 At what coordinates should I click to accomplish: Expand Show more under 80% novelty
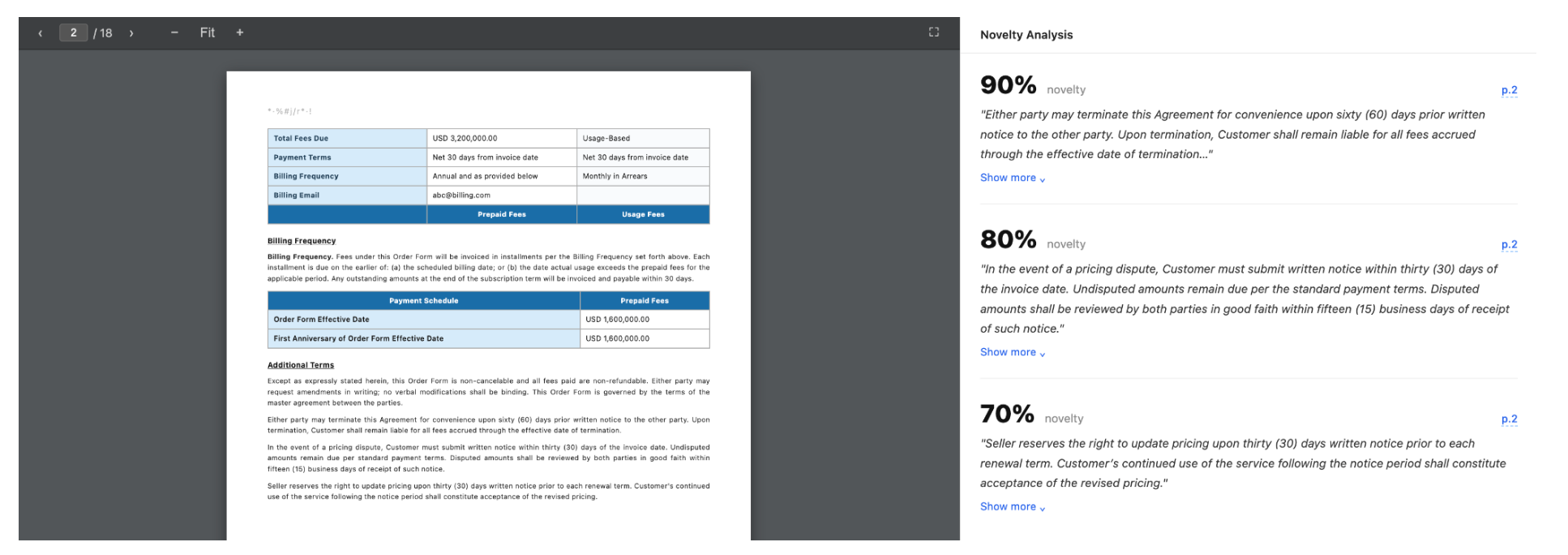tap(1013, 352)
